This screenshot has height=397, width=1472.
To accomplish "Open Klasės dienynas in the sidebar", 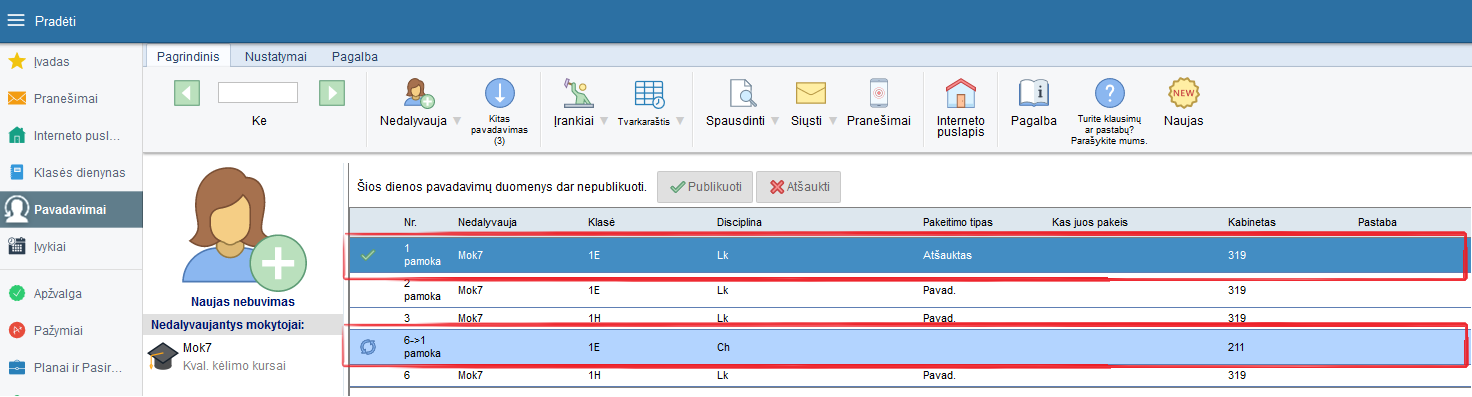I will coord(71,172).
